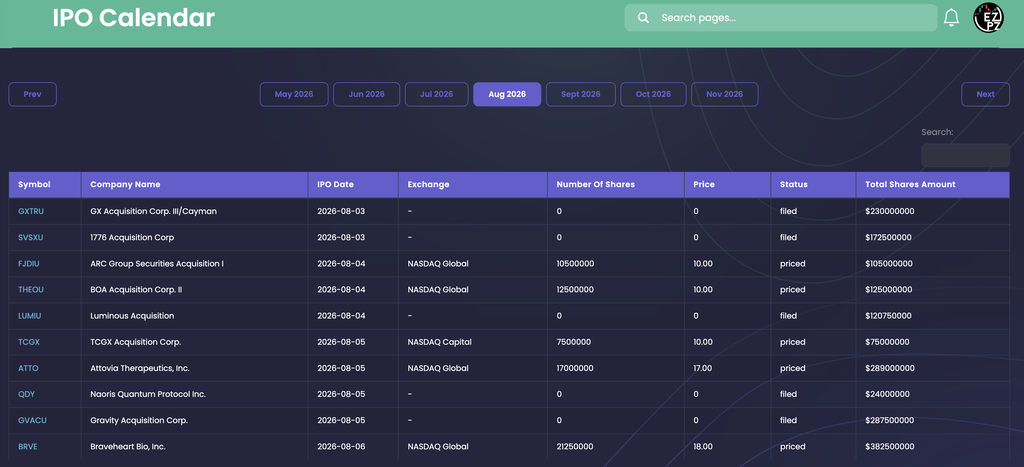Click the 17000000 shares value
The image size is (1024, 467).
(x=575, y=368)
